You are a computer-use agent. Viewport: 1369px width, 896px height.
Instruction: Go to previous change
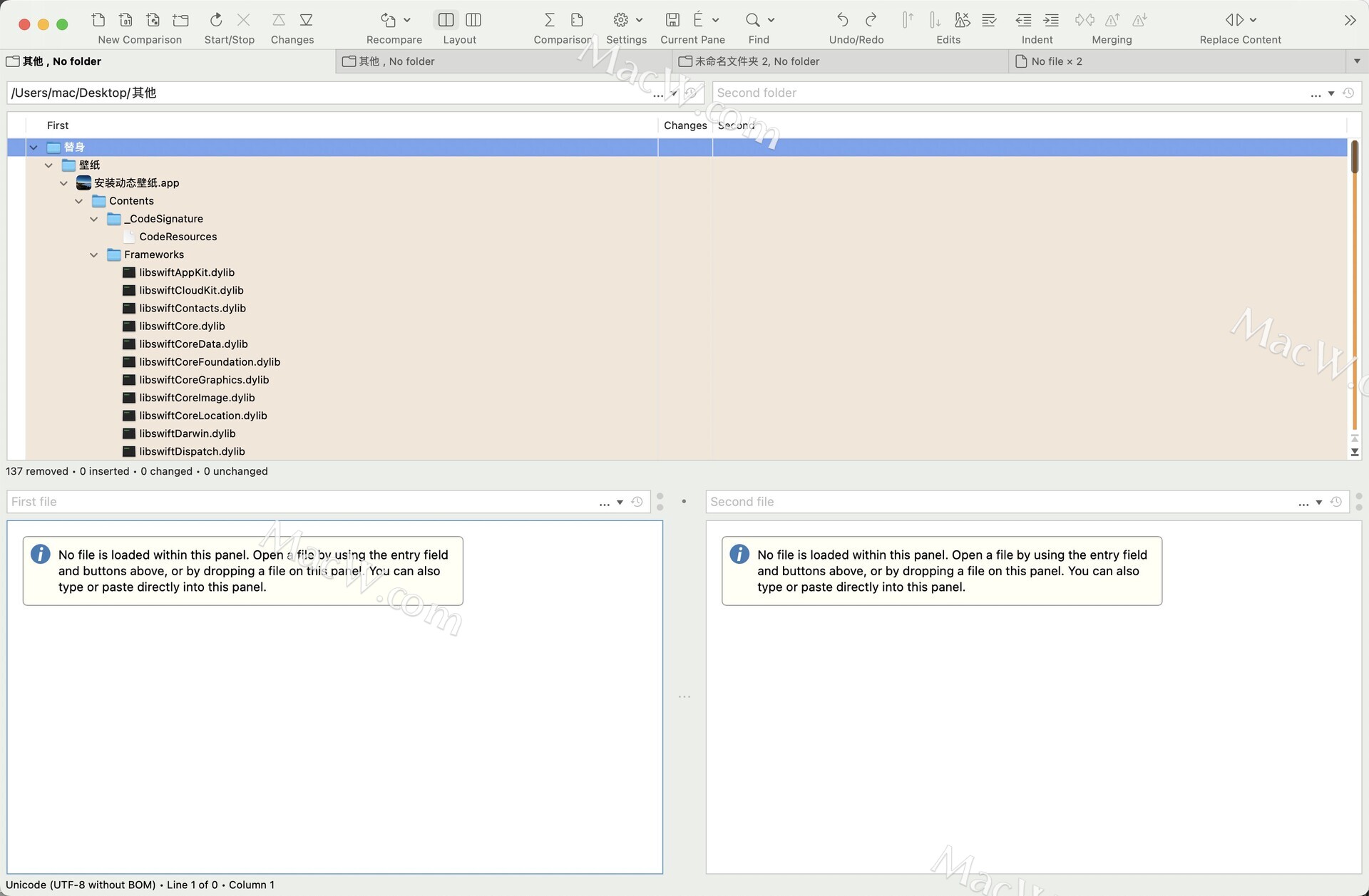279,20
